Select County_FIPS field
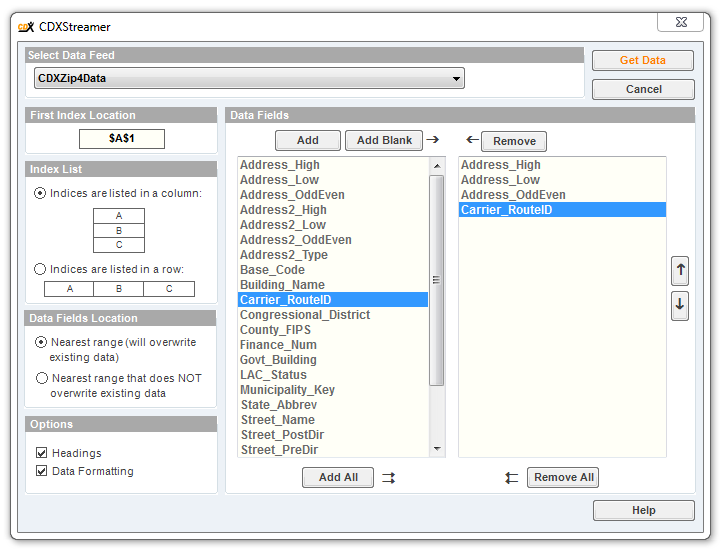This screenshot has width=726, height=557. tap(333, 330)
